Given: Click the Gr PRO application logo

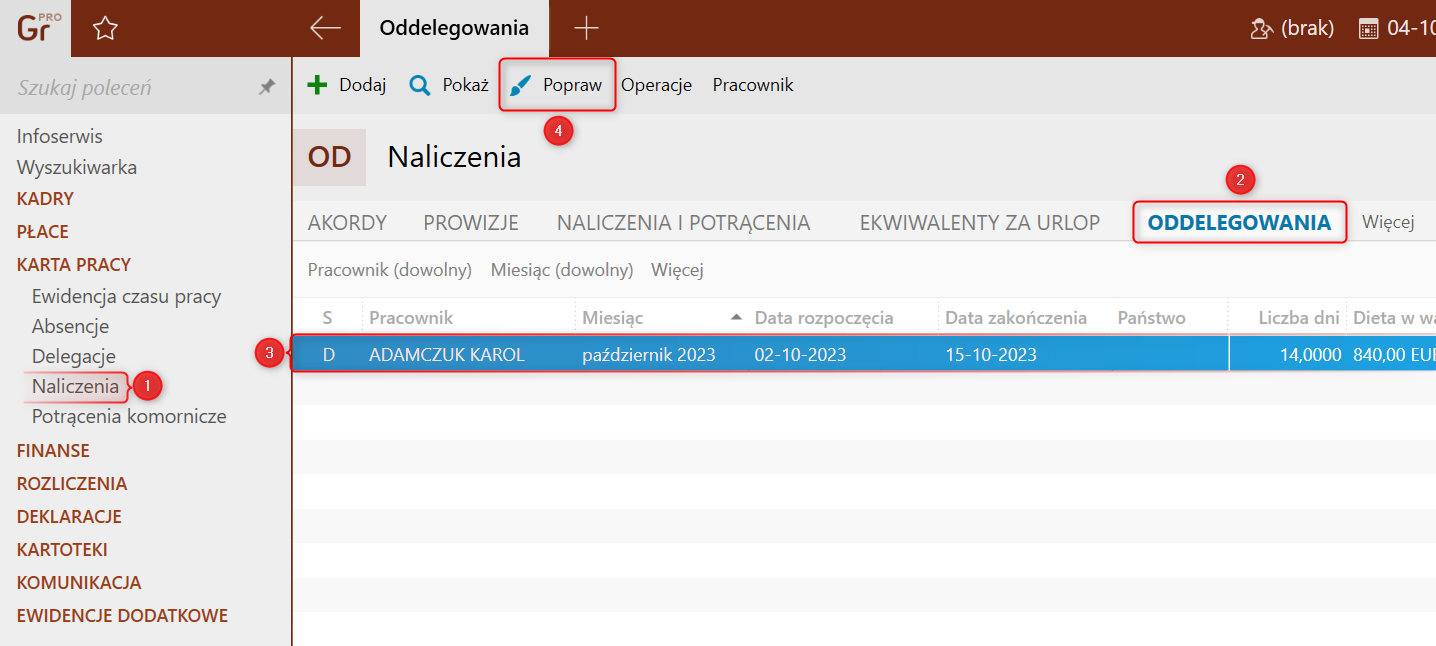Looking at the screenshot, I should click(x=38, y=27).
